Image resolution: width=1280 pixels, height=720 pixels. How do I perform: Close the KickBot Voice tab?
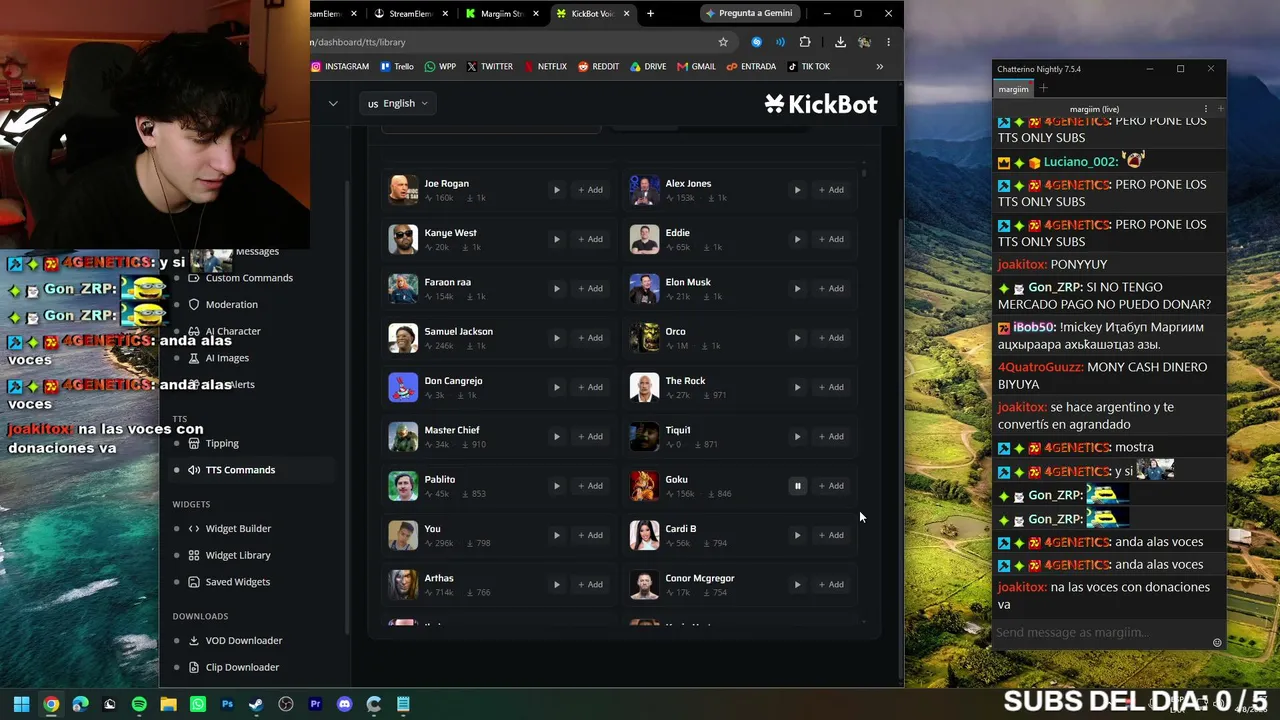tap(627, 14)
